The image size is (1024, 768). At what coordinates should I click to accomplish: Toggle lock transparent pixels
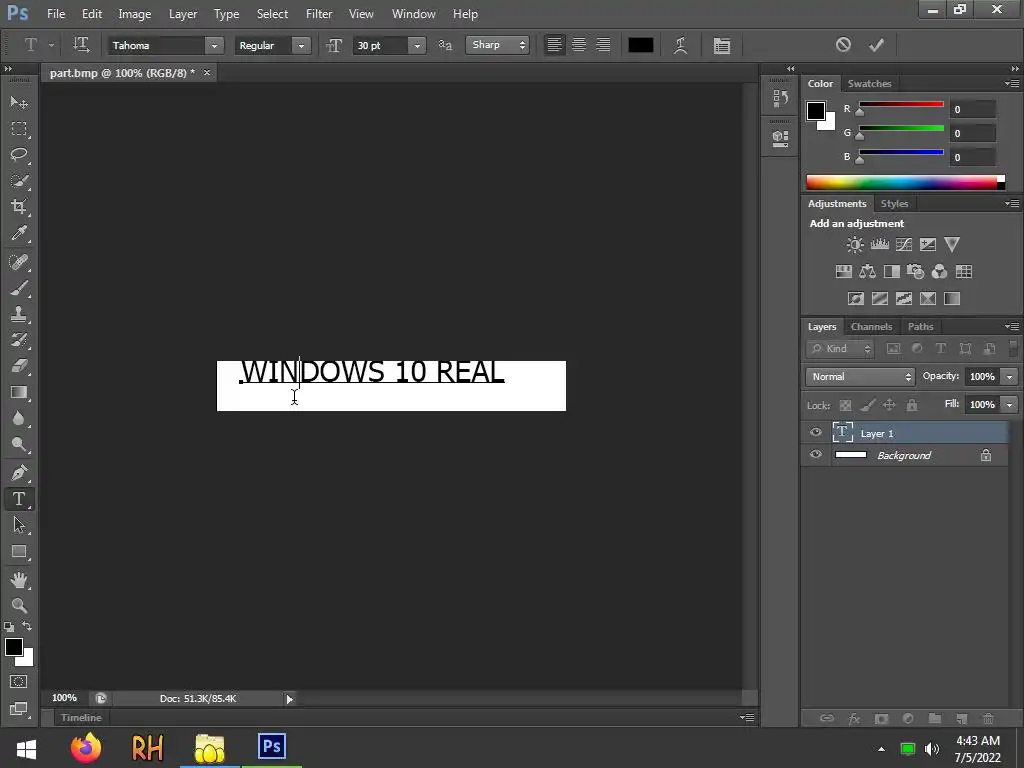point(845,406)
